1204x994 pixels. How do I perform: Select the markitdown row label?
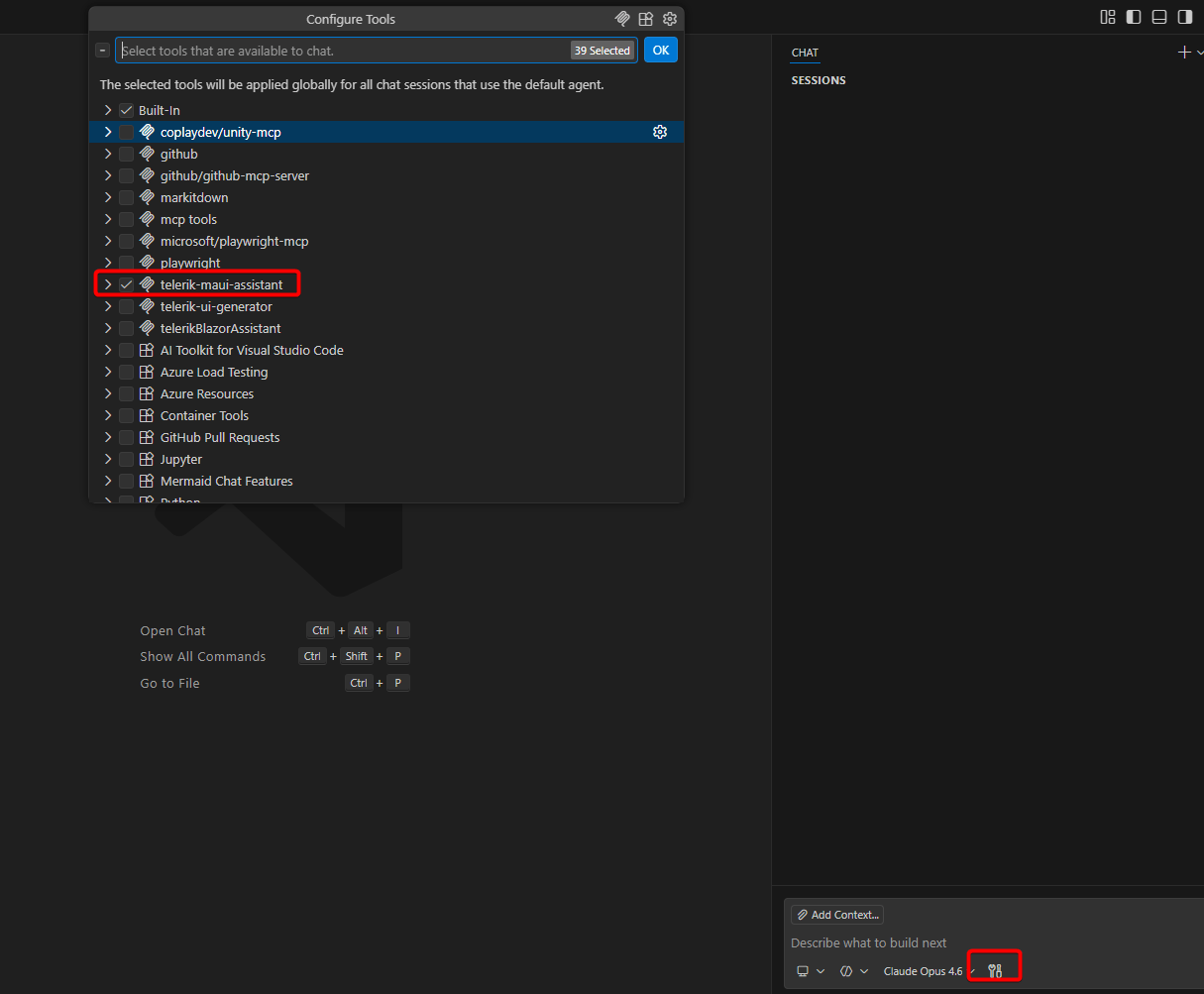click(194, 197)
